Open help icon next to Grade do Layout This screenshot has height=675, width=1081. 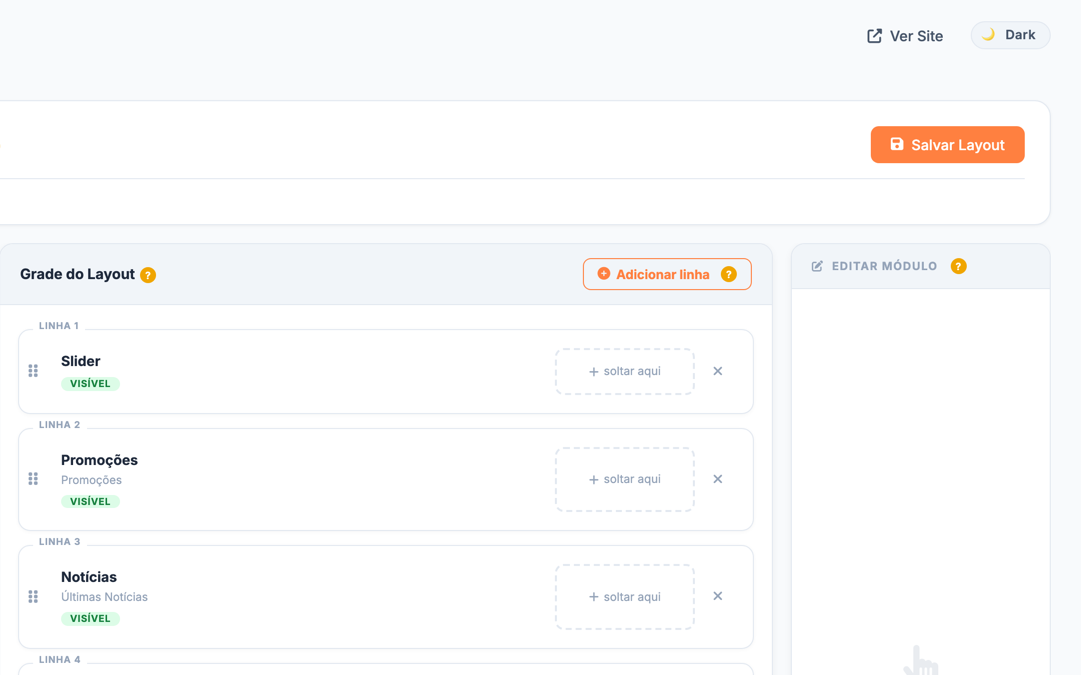coord(148,275)
